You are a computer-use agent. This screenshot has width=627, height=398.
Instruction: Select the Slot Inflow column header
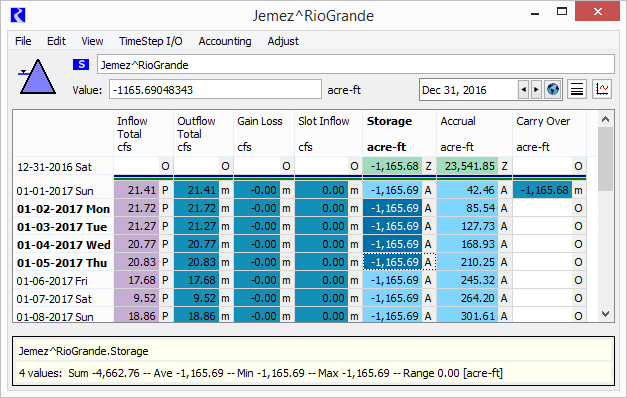pyautogui.click(x=328, y=134)
